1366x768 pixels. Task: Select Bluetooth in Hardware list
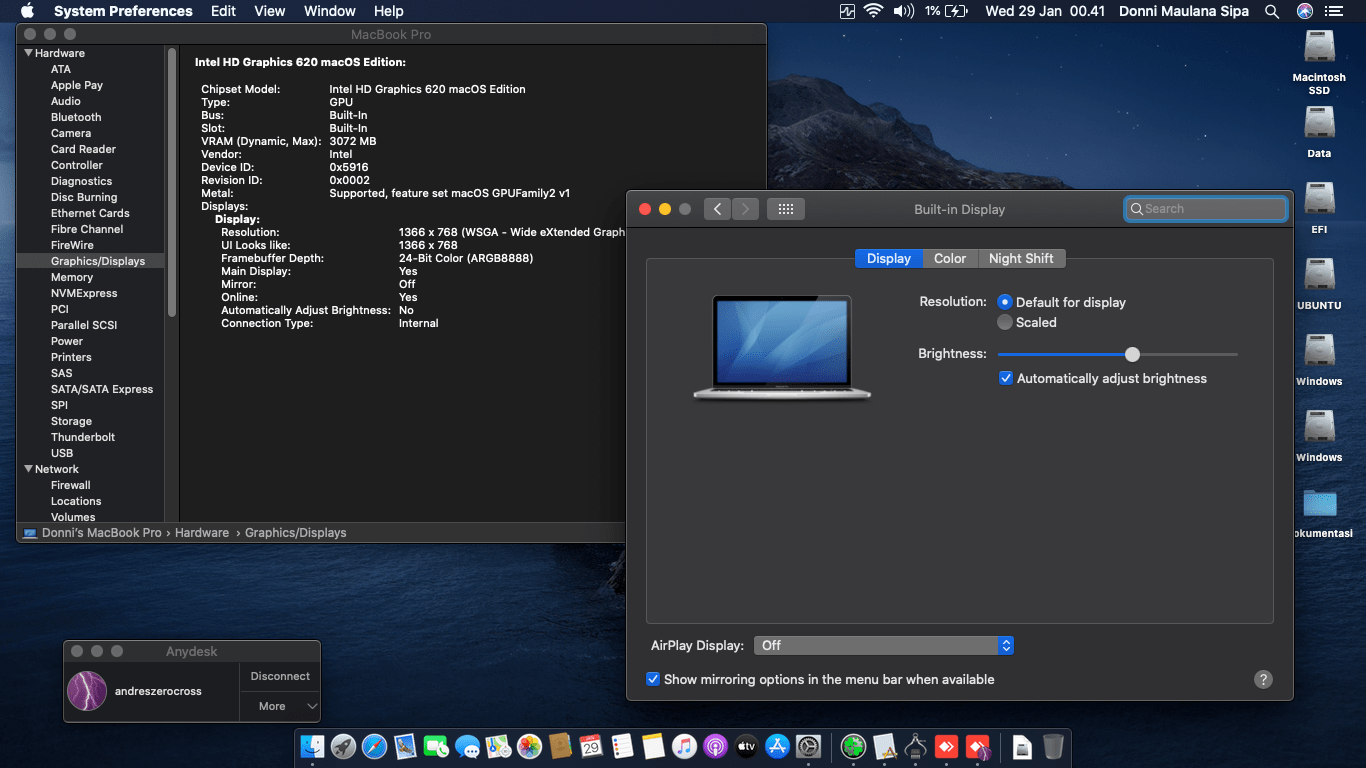[76, 117]
